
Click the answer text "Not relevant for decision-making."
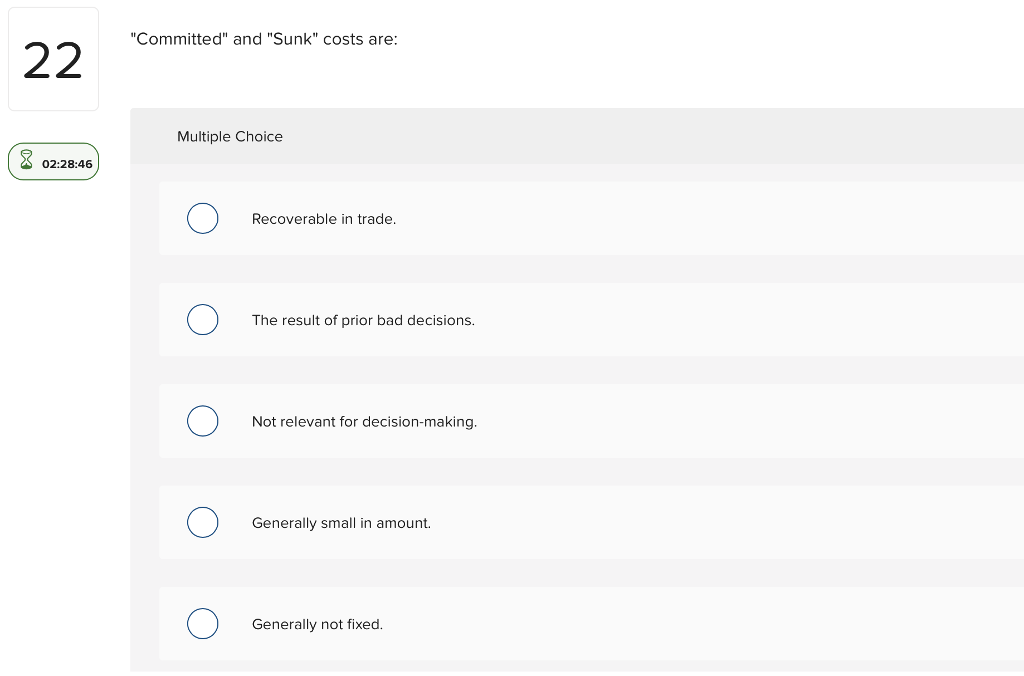point(364,421)
